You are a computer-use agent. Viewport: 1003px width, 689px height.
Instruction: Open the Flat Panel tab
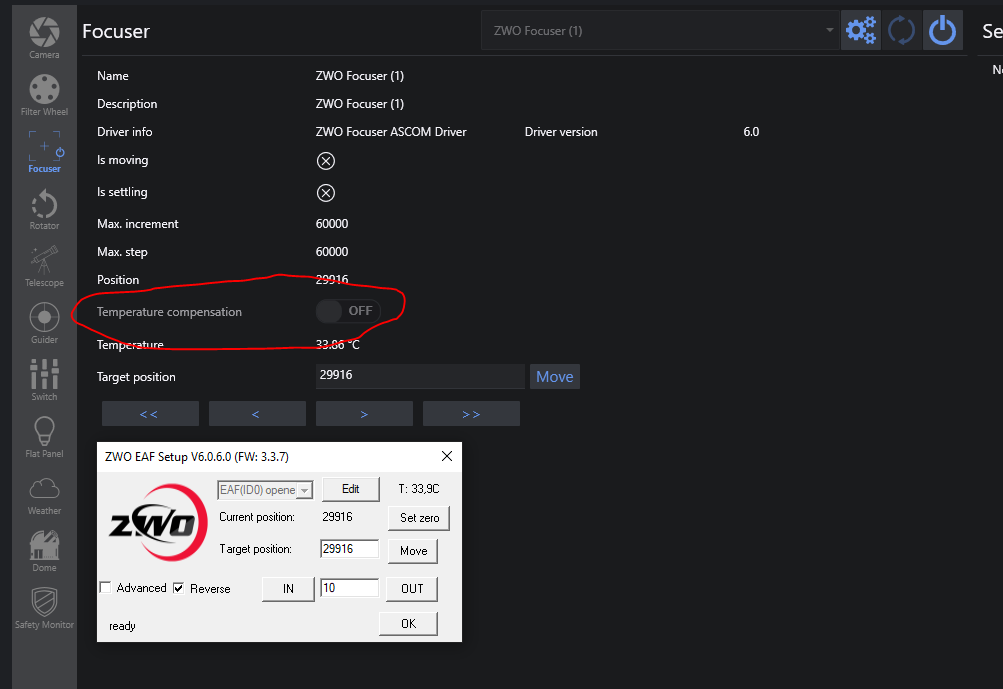(x=44, y=436)
